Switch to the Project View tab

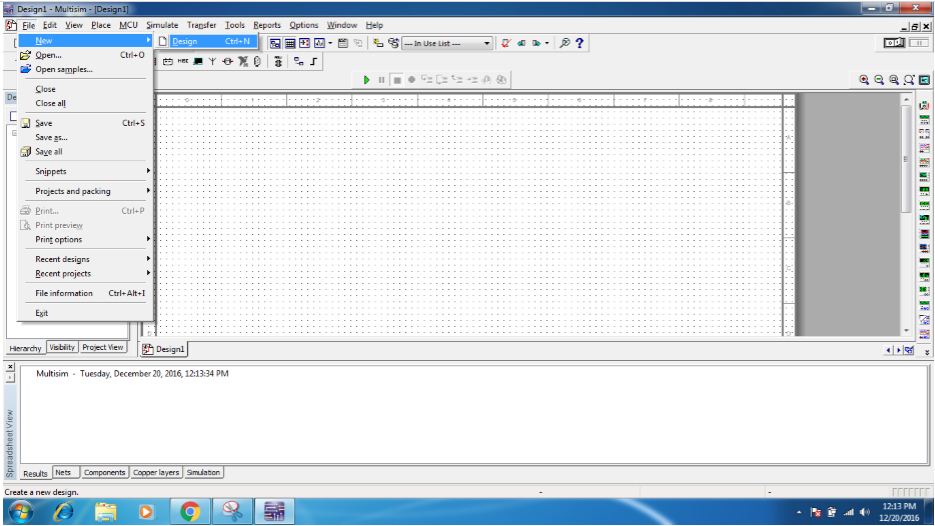[103, 347]
